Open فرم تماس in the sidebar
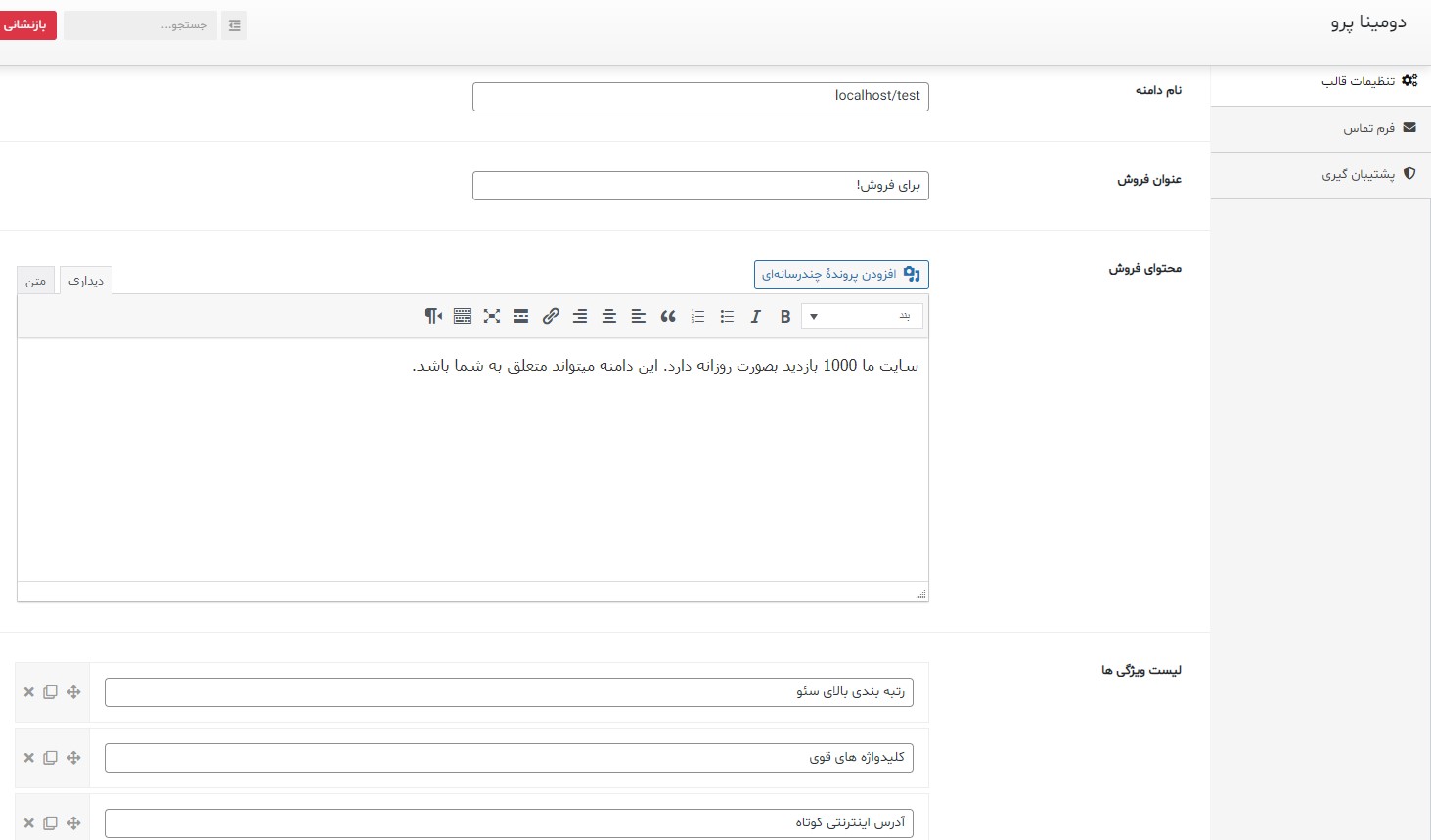The width and height of the screenshot is (1431, 840). coord(1320,128)
